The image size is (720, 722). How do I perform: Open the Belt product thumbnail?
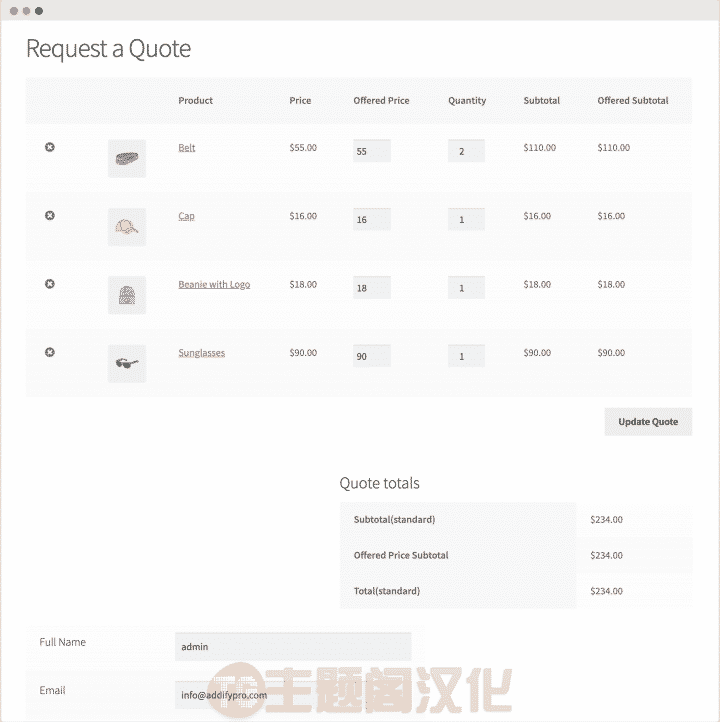[x=127, y=158]
